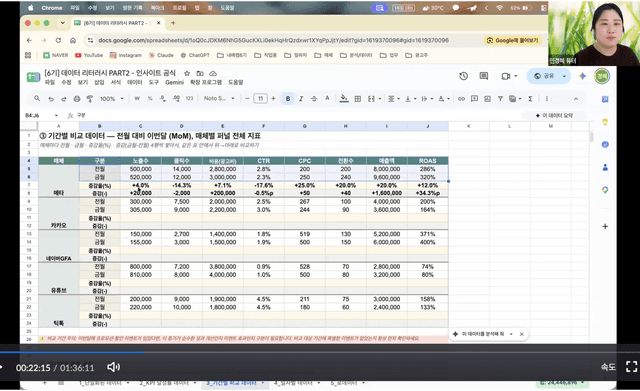Click the Meet camera call icon
This screenshot has height=391, width=640.
[506, 76]
